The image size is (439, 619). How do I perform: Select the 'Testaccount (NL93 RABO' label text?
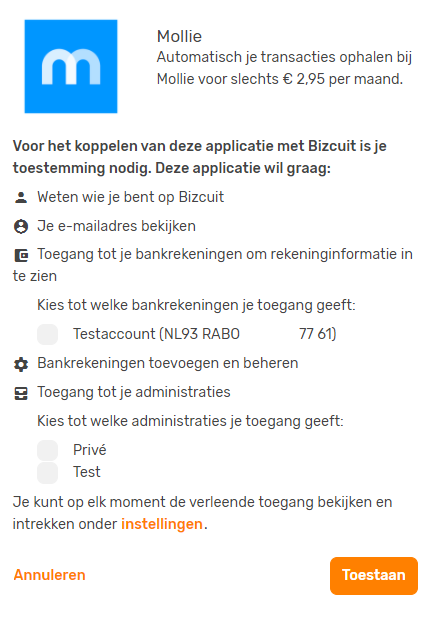[x=156, y=334]
